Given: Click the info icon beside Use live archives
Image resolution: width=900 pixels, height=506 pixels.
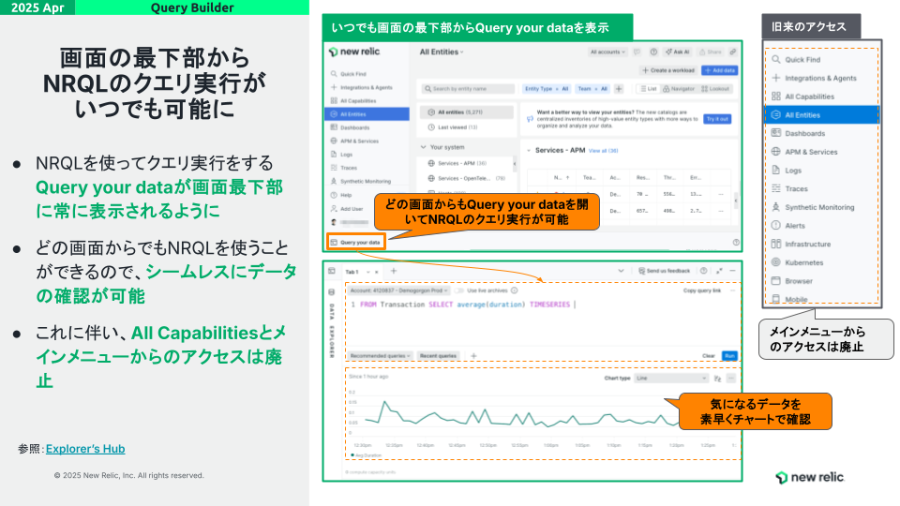Looking at the screenshot, I should pyautogui.click(x=514, y=290).
